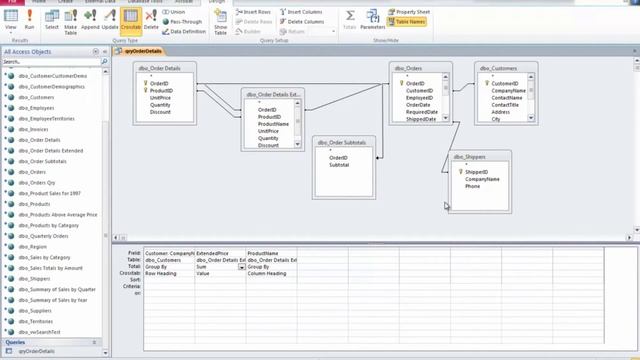Choose the Update query type
This screenshot has width=640, height=360.
pos(110,20)
